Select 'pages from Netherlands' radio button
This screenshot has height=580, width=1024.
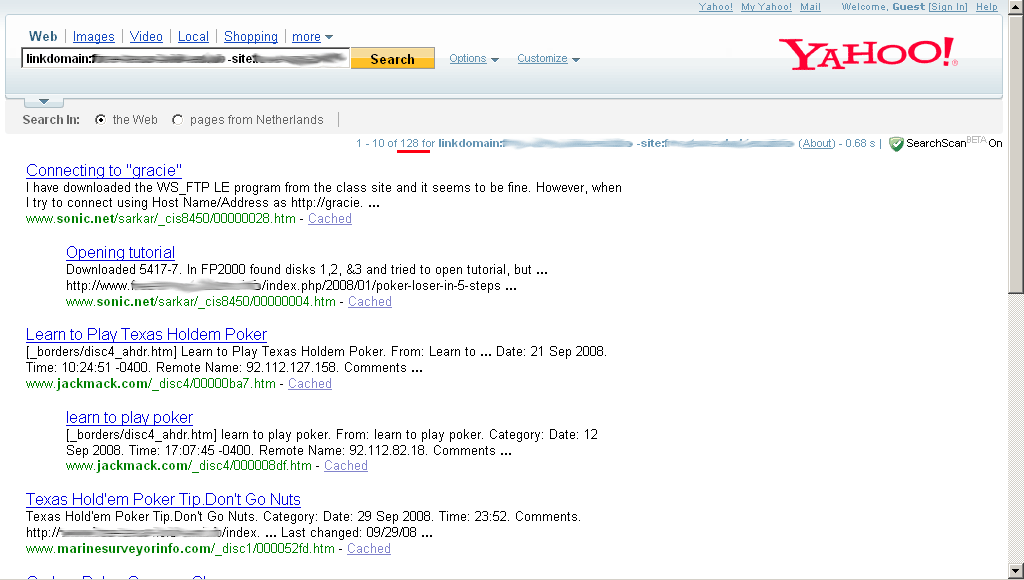tap(177, 120)
